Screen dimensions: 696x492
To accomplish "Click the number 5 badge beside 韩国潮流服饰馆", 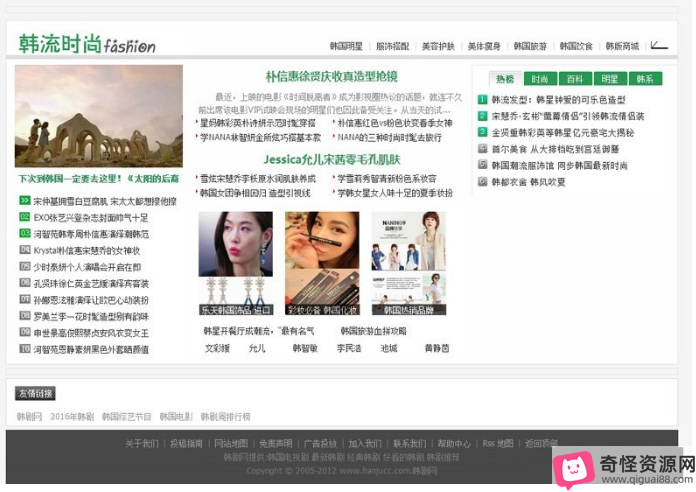I will (x=482, y=165).
